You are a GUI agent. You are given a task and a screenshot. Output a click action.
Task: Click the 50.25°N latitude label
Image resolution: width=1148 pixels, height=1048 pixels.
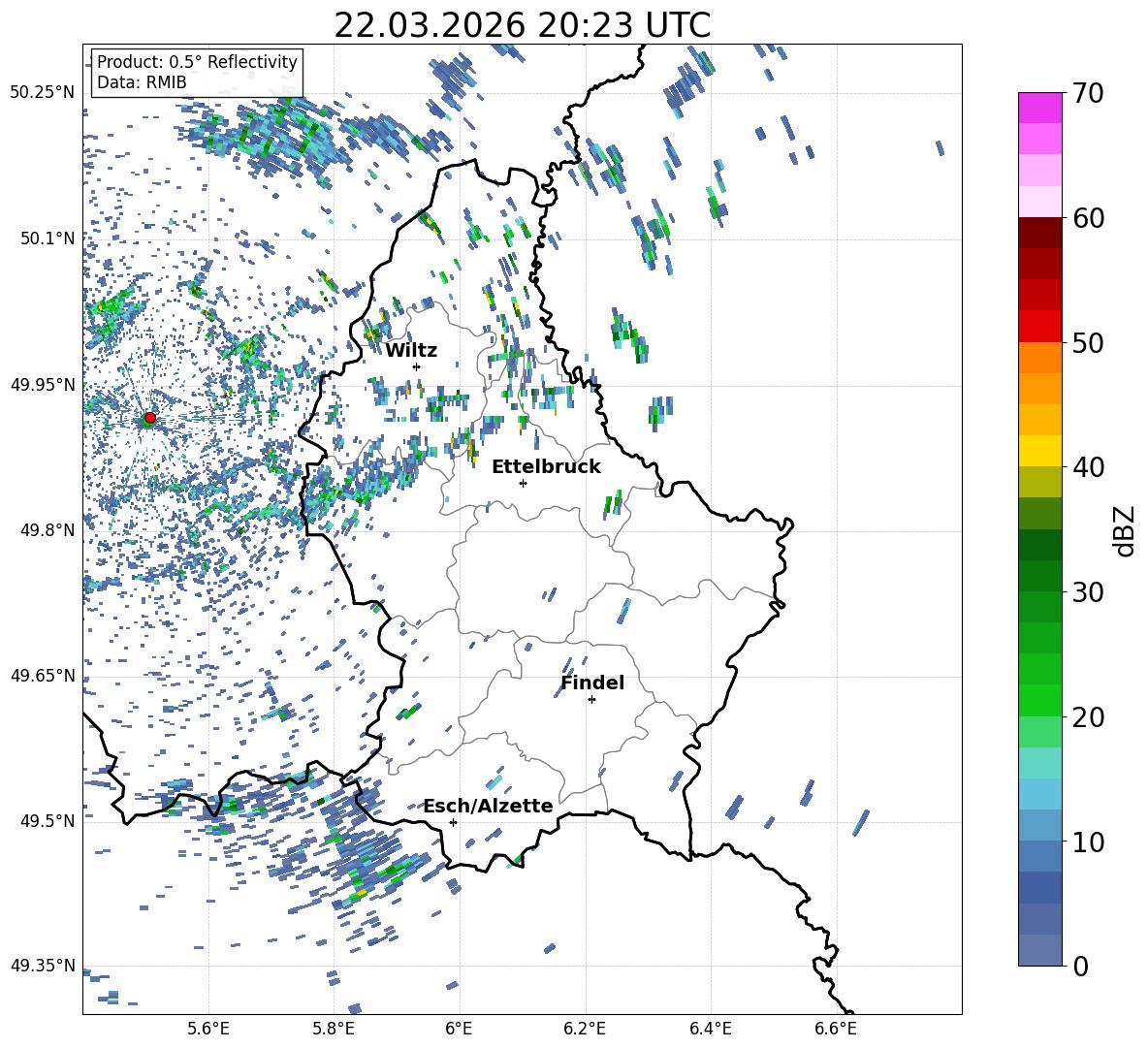coord(43,93)
